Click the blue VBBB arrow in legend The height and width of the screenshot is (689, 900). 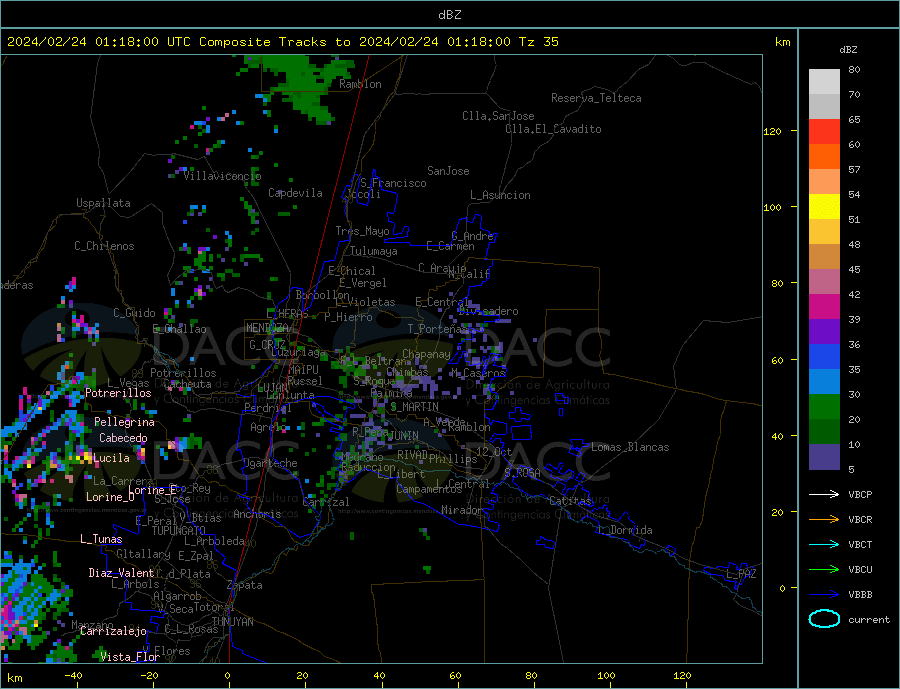[824, 594]
